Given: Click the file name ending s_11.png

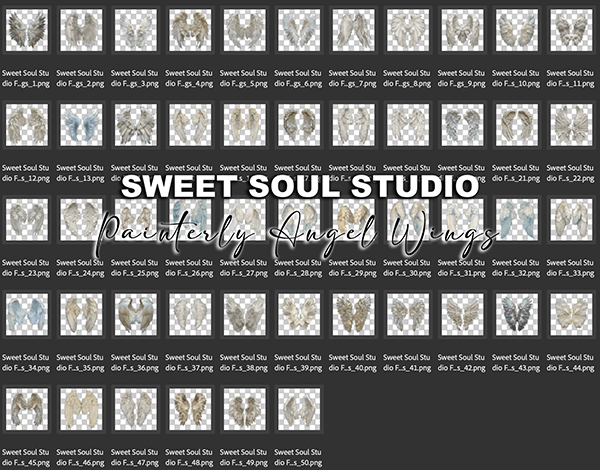Looking at the screenshot, I should [x=570, y=78].
